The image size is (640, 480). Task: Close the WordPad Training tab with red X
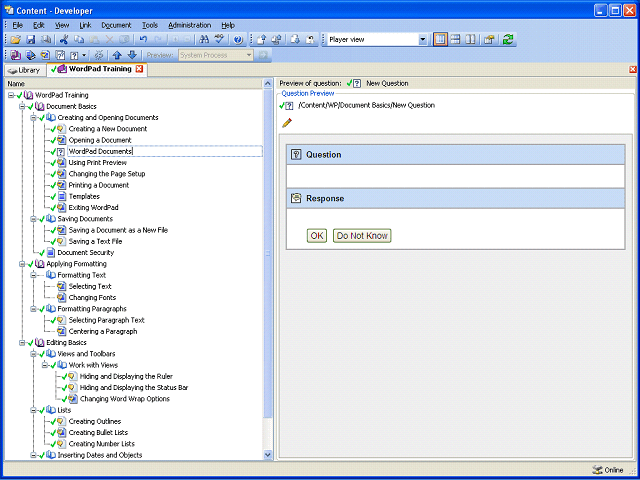coord(139,69)
